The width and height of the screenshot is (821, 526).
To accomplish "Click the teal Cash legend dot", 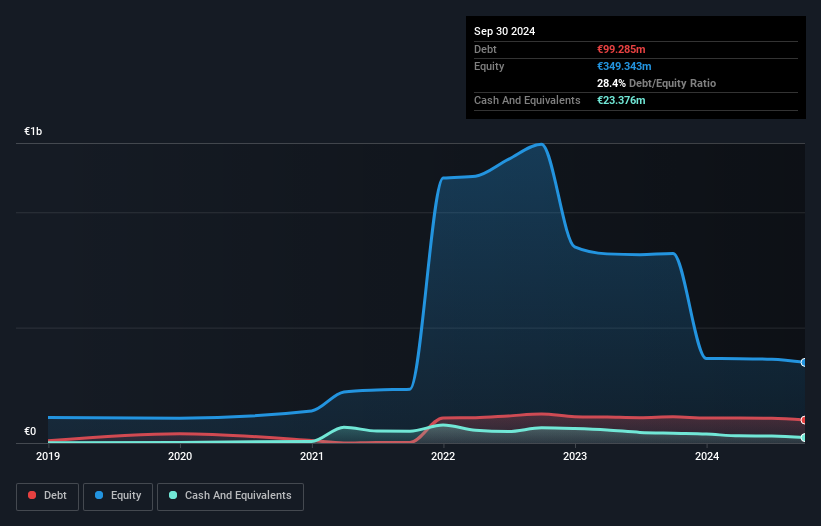I will (x=173, y=495).
